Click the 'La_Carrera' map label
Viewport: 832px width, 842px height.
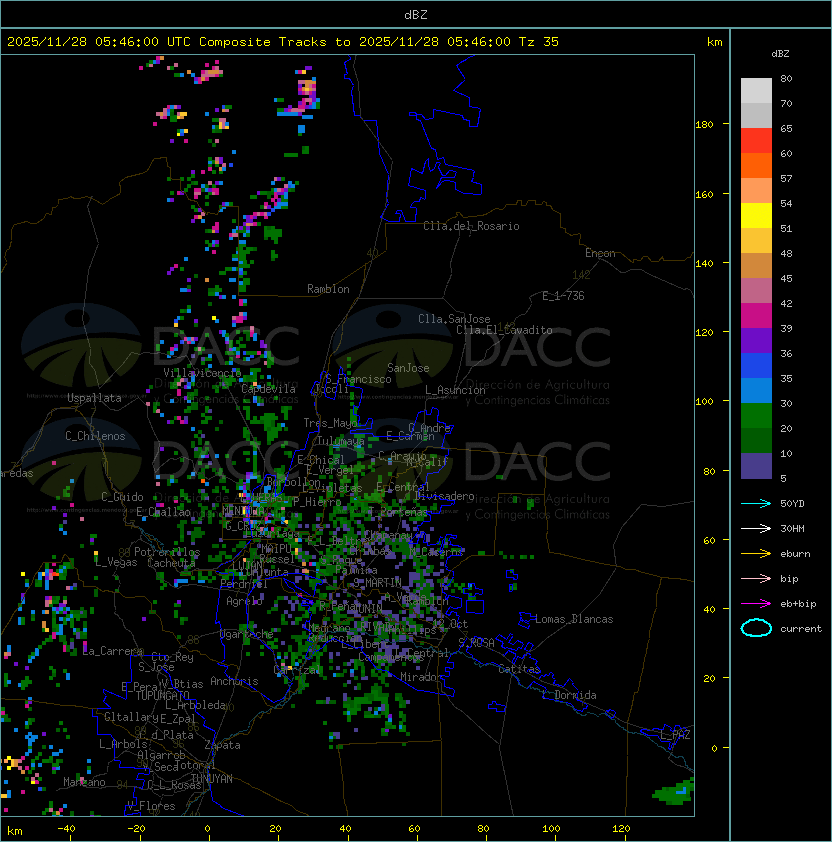click(x=112, y=651)
